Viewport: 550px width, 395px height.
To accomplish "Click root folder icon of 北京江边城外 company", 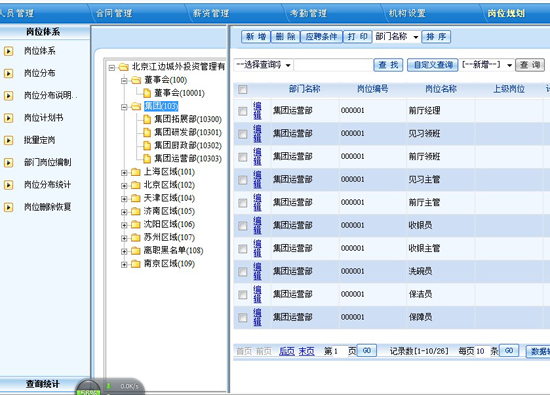I will pos(123,67).
